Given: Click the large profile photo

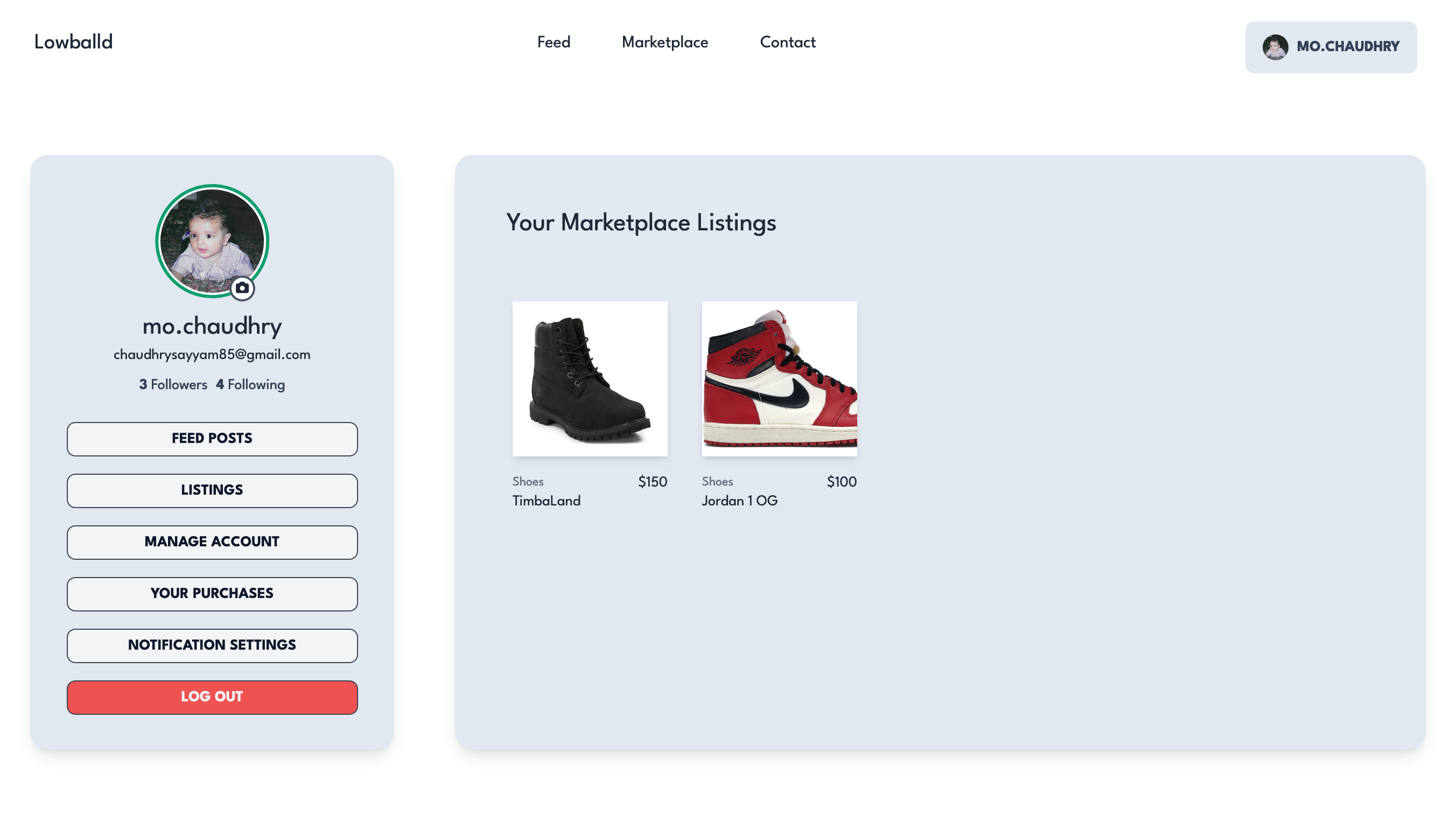Looking at the screenshot, I should click(212, 239).
